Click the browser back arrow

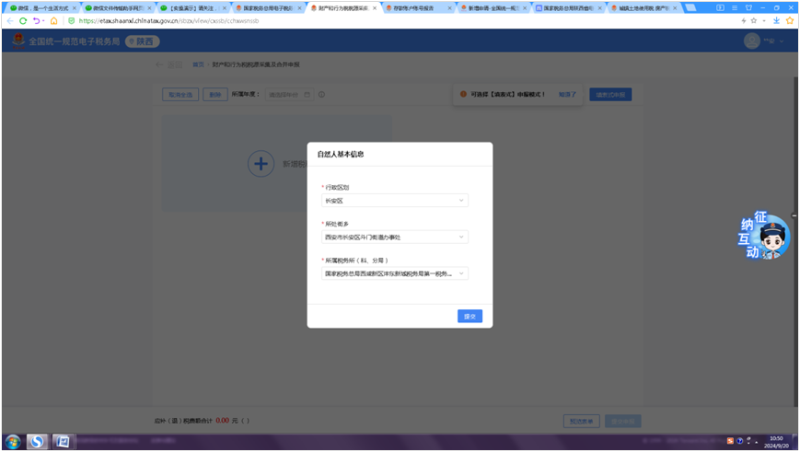tap(8, 21)
